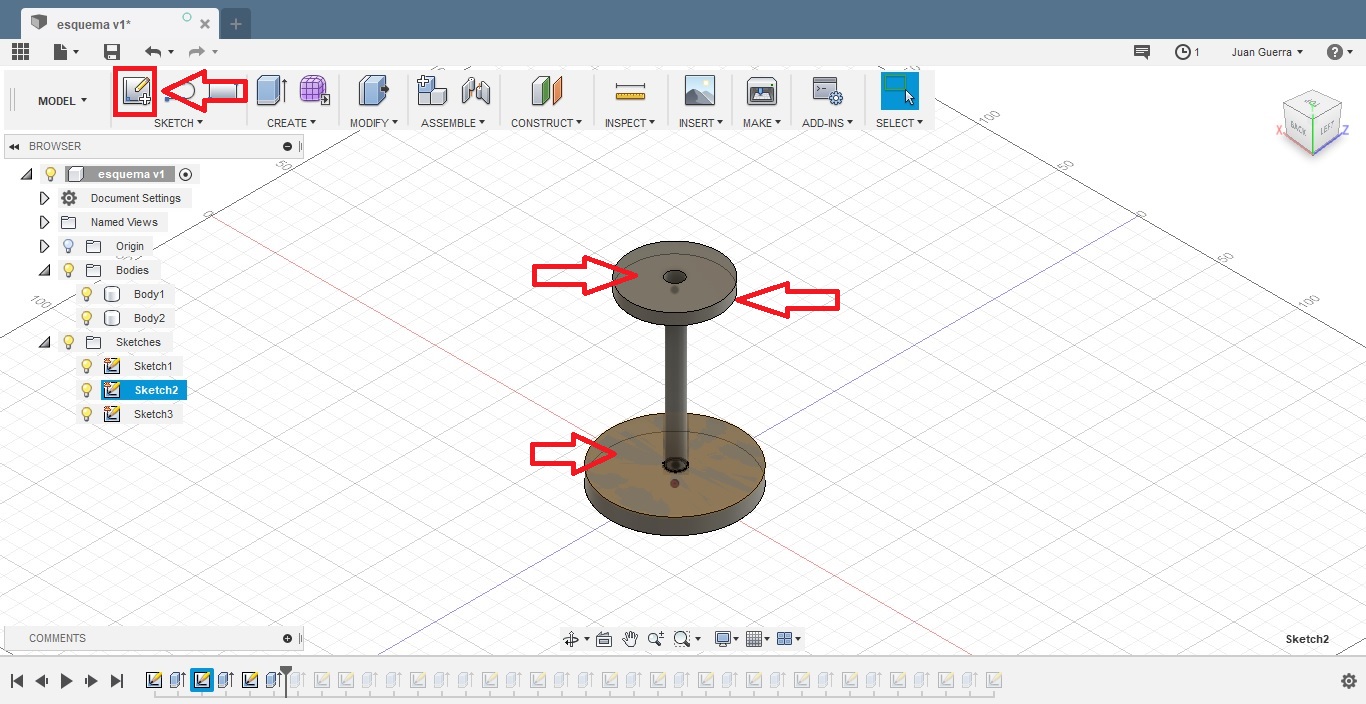Undo the last action
This screenshot has width=1366, height=704.
[x=153, y=52]
